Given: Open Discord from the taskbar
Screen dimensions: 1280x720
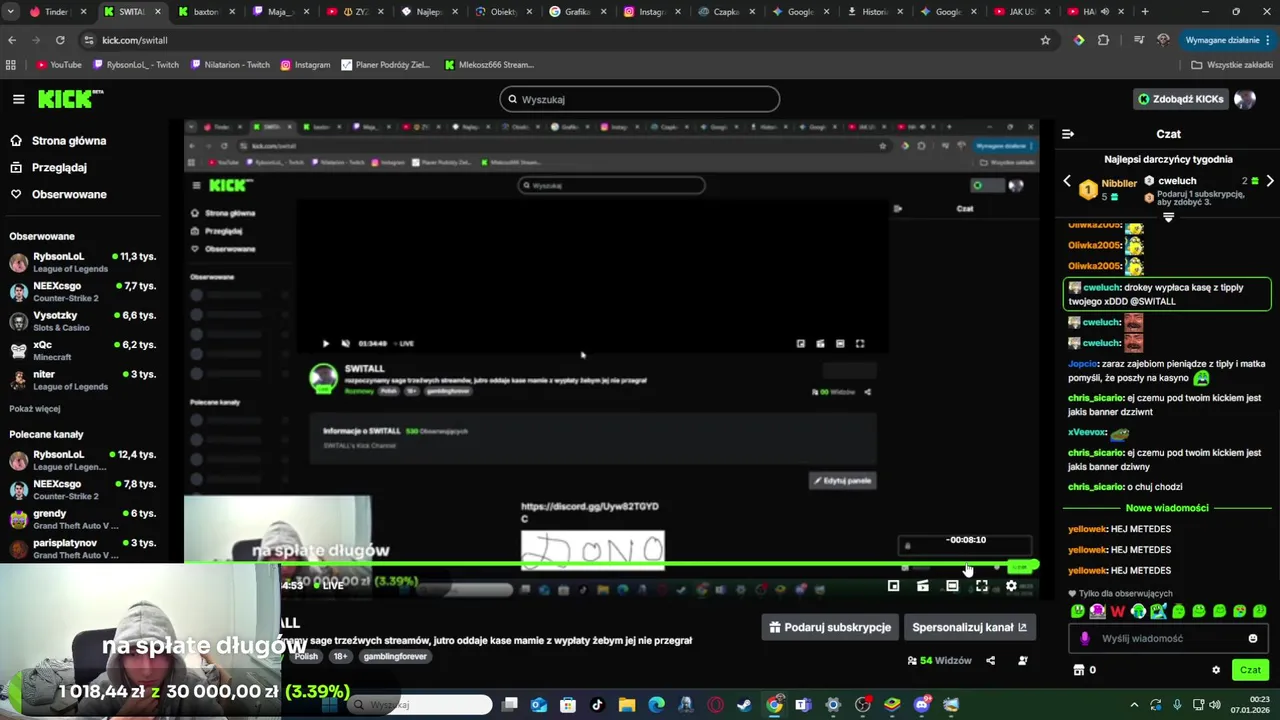Looking at the screenshot, I should tap(922, 705).
